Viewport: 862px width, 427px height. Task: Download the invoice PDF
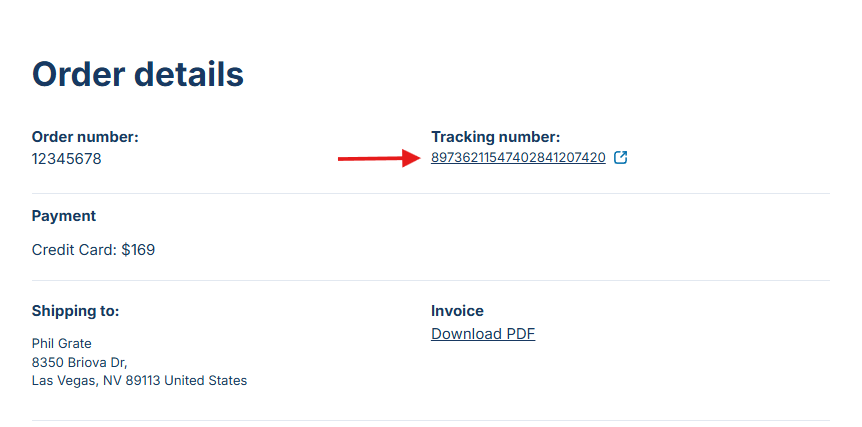pyautogui.click(x=483, y=334)
